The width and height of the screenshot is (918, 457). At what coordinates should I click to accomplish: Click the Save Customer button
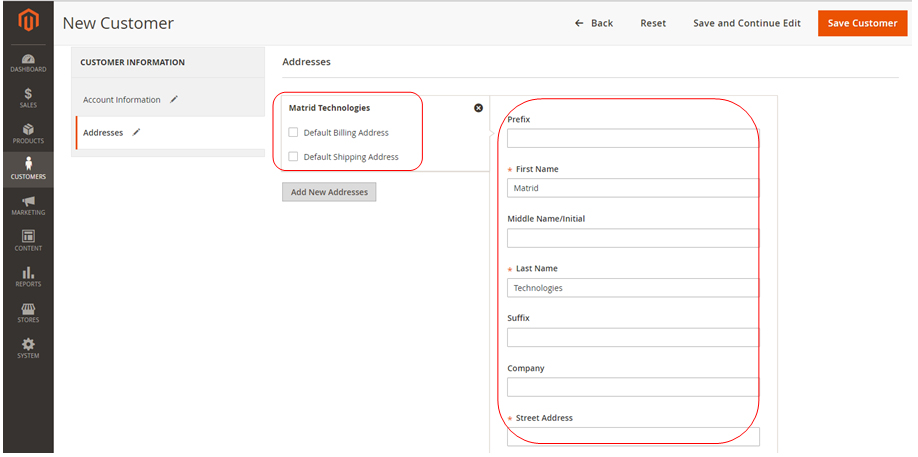pos(862,23)
